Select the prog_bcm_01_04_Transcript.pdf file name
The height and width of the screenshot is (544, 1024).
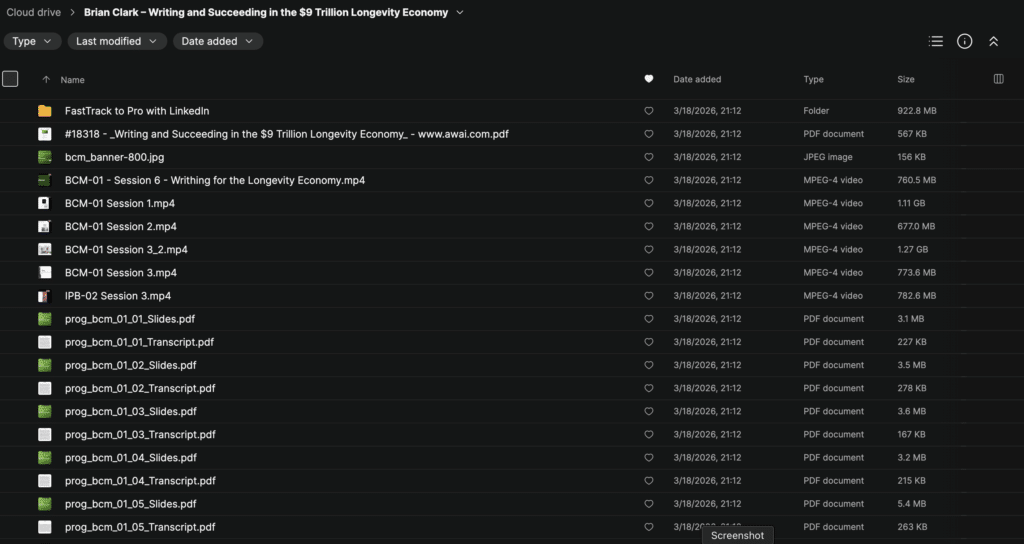click(140, 481)
